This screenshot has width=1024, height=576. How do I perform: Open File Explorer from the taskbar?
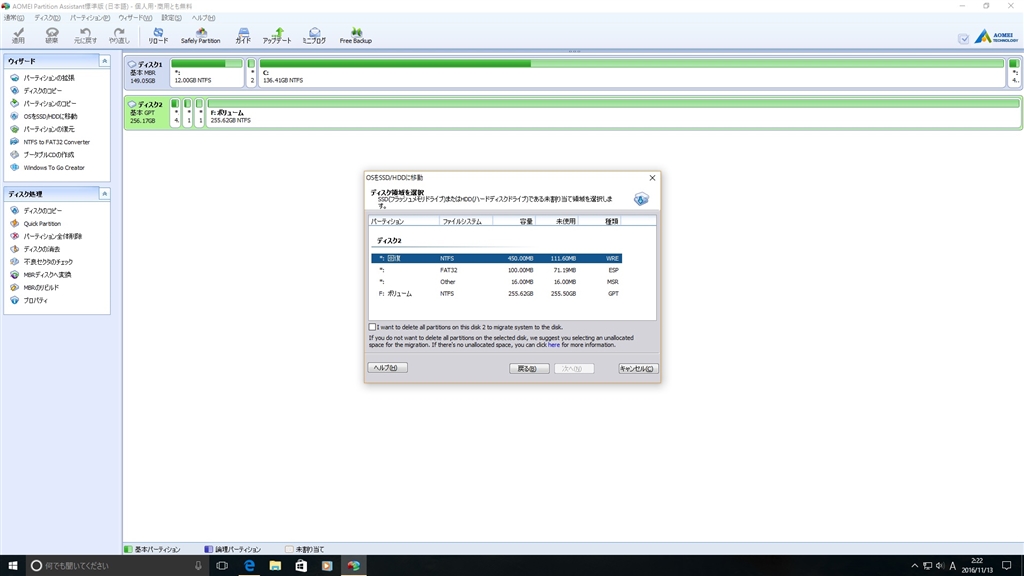tap(275, 566)
